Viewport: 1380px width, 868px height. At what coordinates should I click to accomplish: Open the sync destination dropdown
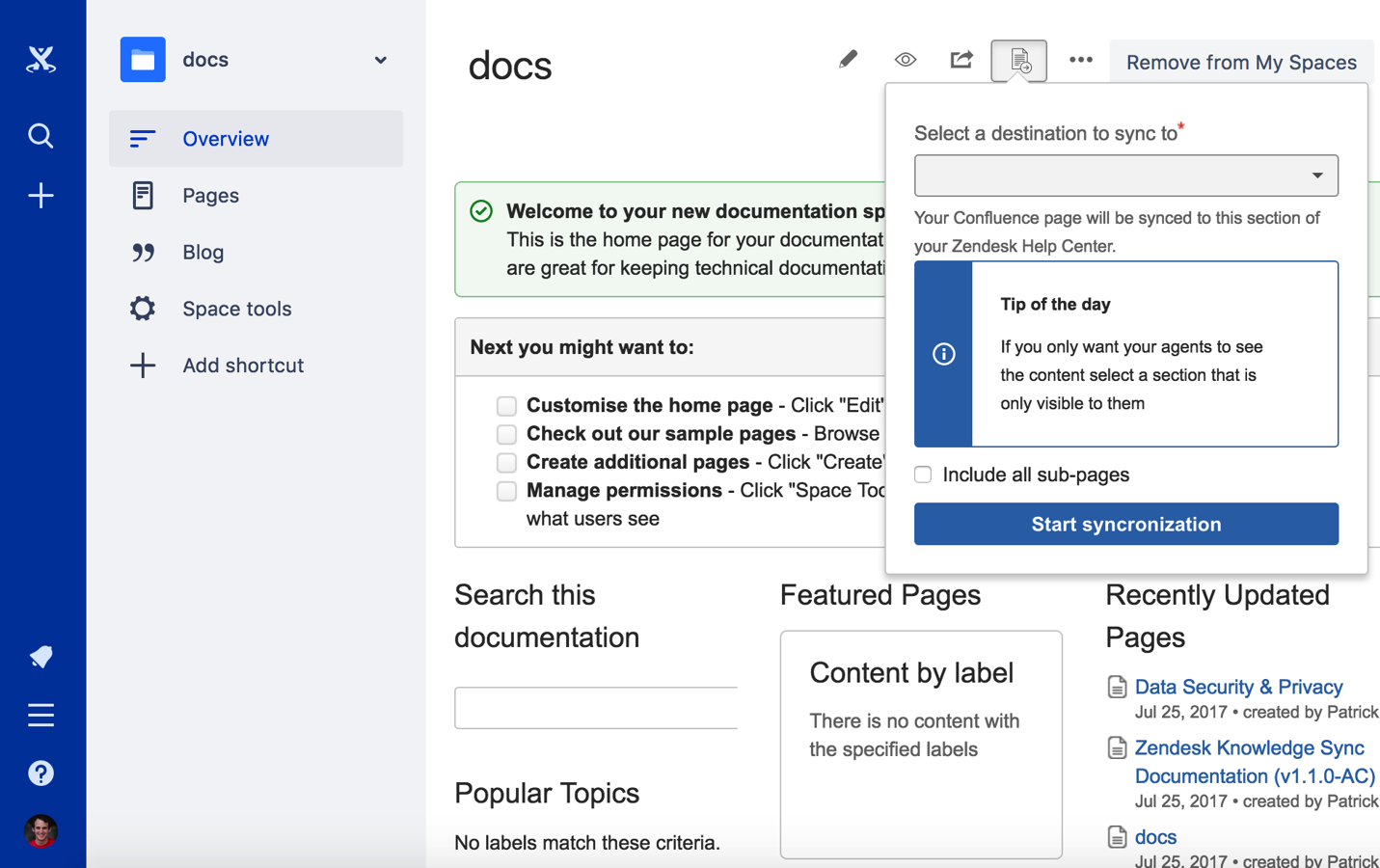(1126, 176)
